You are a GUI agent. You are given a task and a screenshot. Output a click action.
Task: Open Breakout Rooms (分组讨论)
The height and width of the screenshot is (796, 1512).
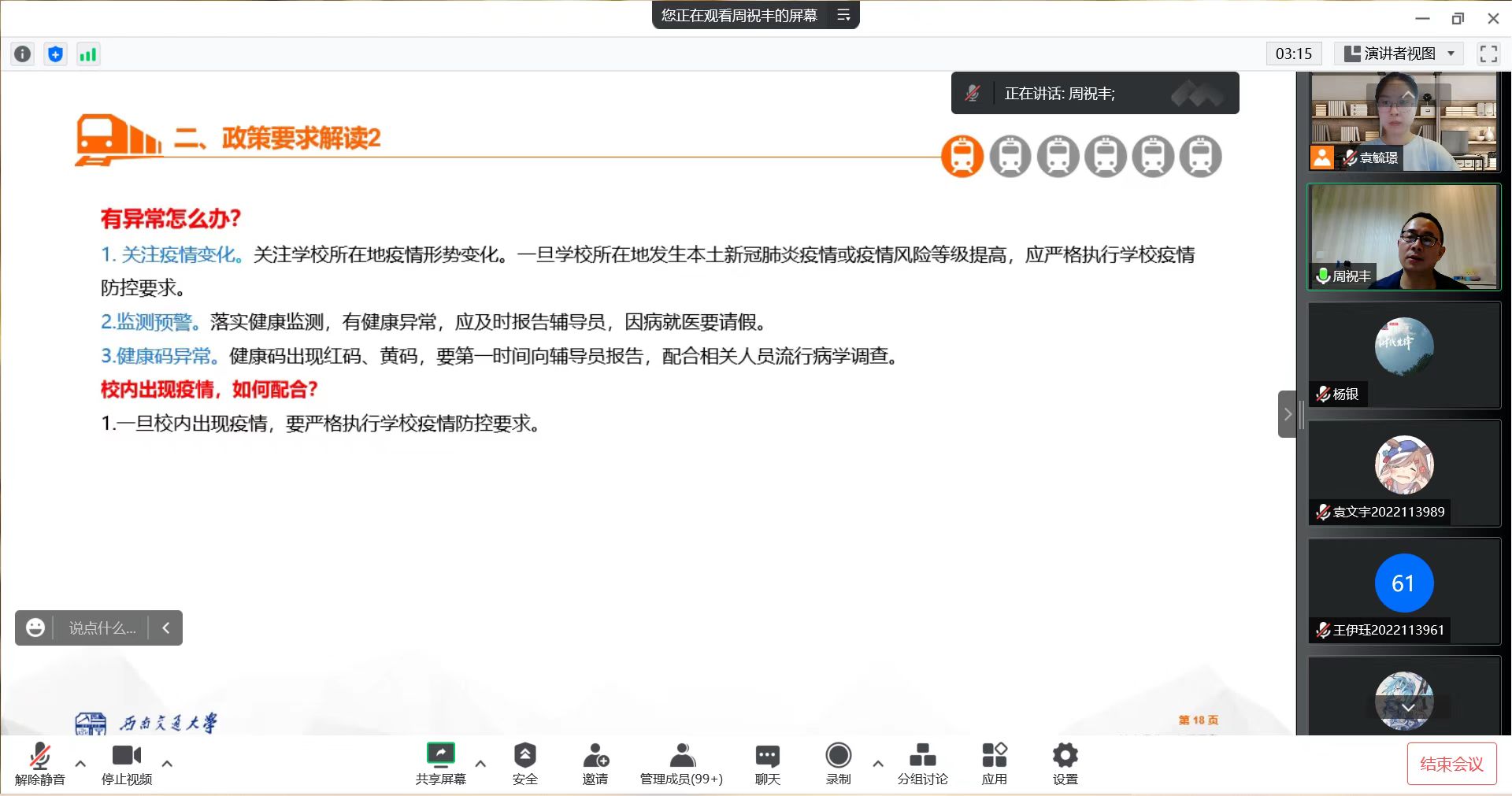coord(922,763)
